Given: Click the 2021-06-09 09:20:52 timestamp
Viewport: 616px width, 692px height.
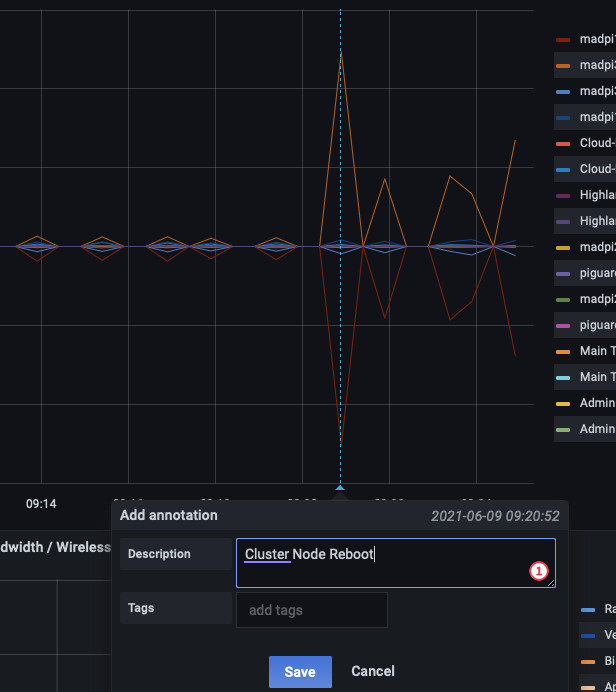Looking at the screenshot, I should click(x=495, y=516).
